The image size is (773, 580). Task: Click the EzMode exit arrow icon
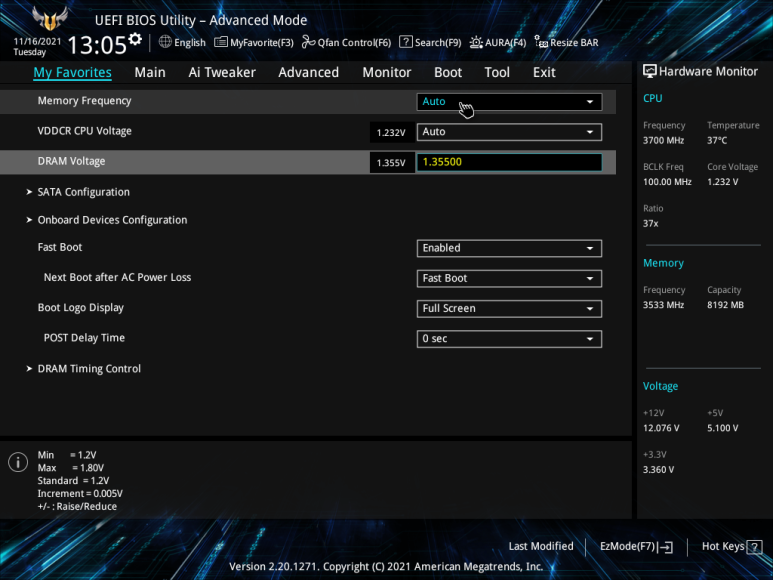pyautogui.click(x=666, y=547)
